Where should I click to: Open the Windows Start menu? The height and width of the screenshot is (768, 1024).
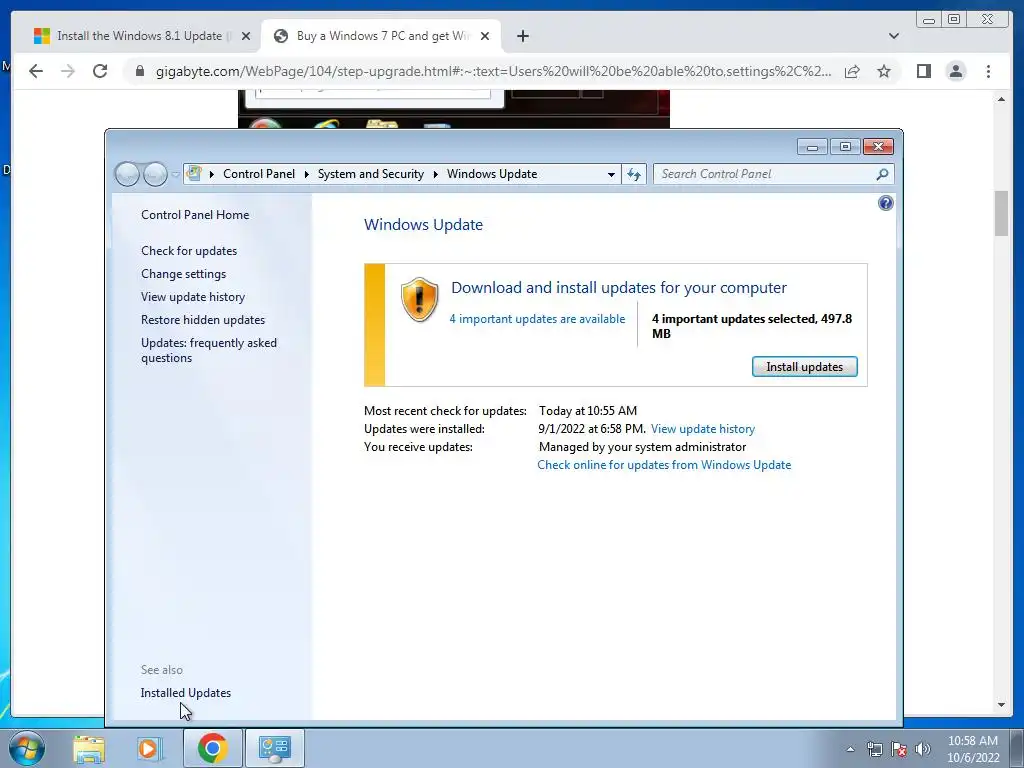click(x=27, y=748)
